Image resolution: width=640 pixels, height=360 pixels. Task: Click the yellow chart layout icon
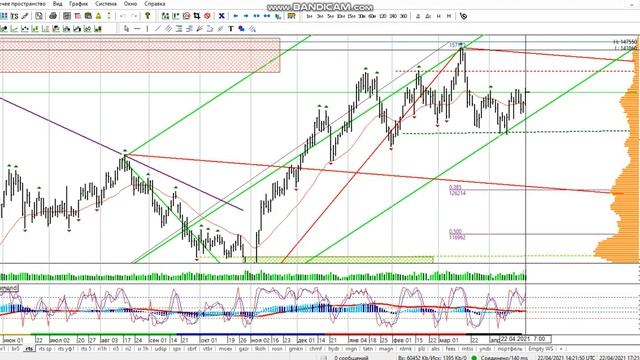[291, 16]
